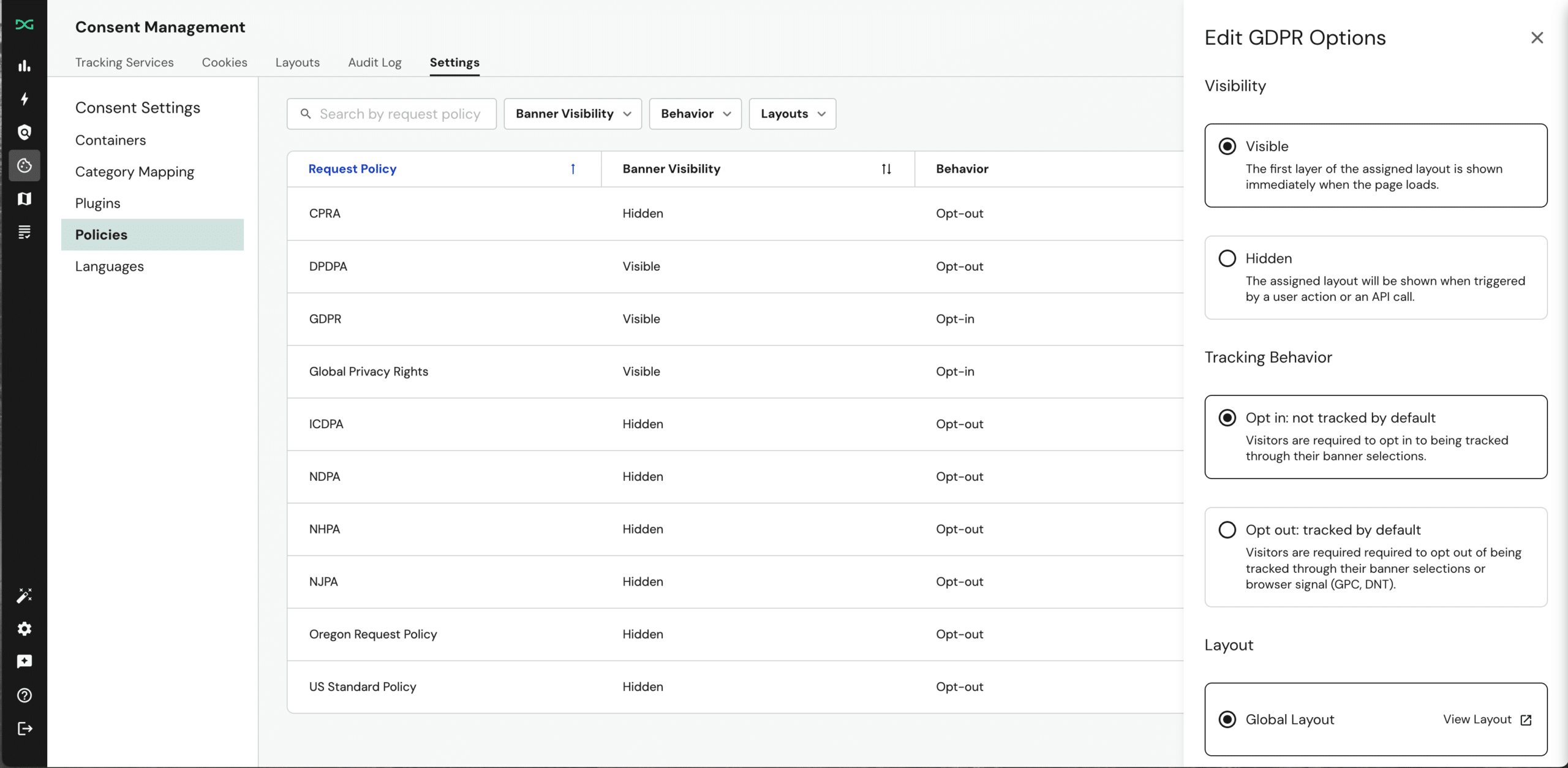The height and width of the screenshot is (768, 1568).
Task: Open the shield privacy sidebar icon
Action: click(24, 132)
